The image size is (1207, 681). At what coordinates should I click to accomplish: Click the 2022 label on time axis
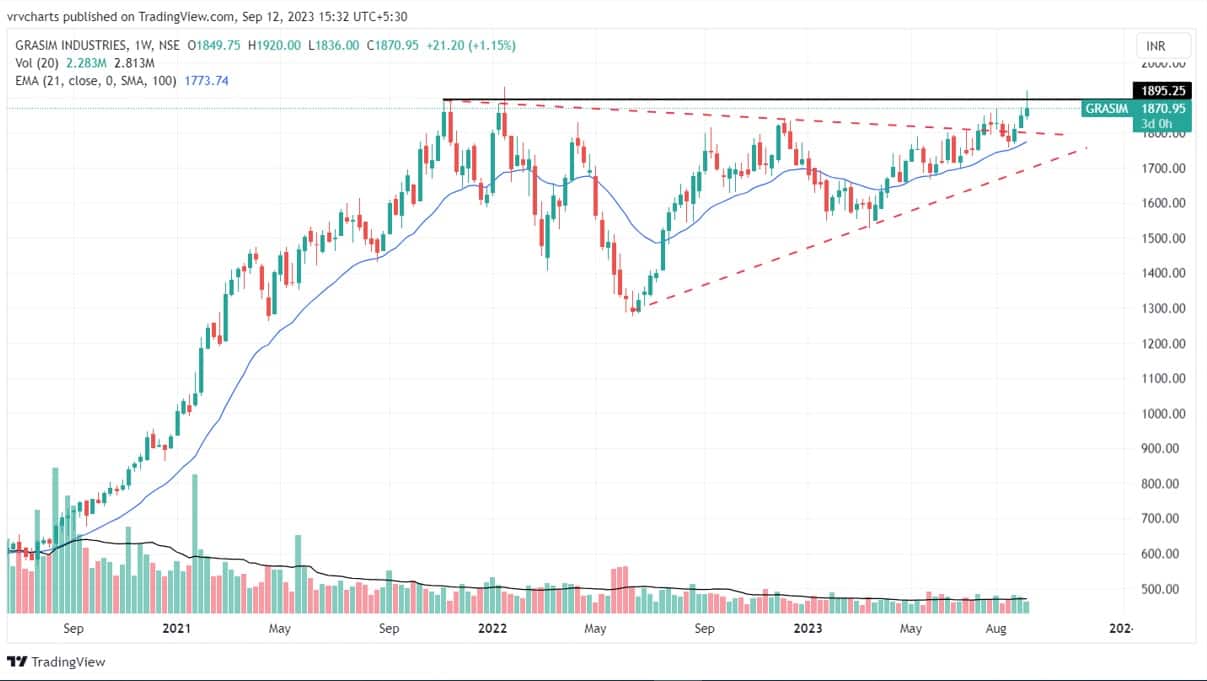point(492,629)
